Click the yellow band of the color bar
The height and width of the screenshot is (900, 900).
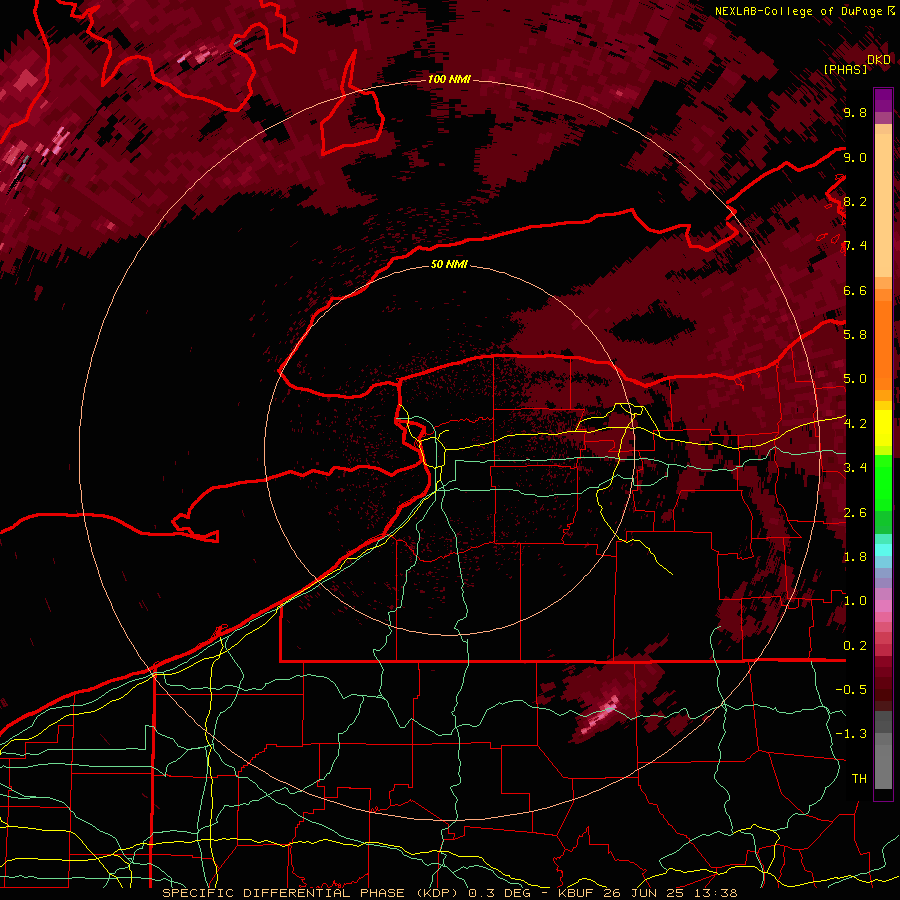[883, 428]
